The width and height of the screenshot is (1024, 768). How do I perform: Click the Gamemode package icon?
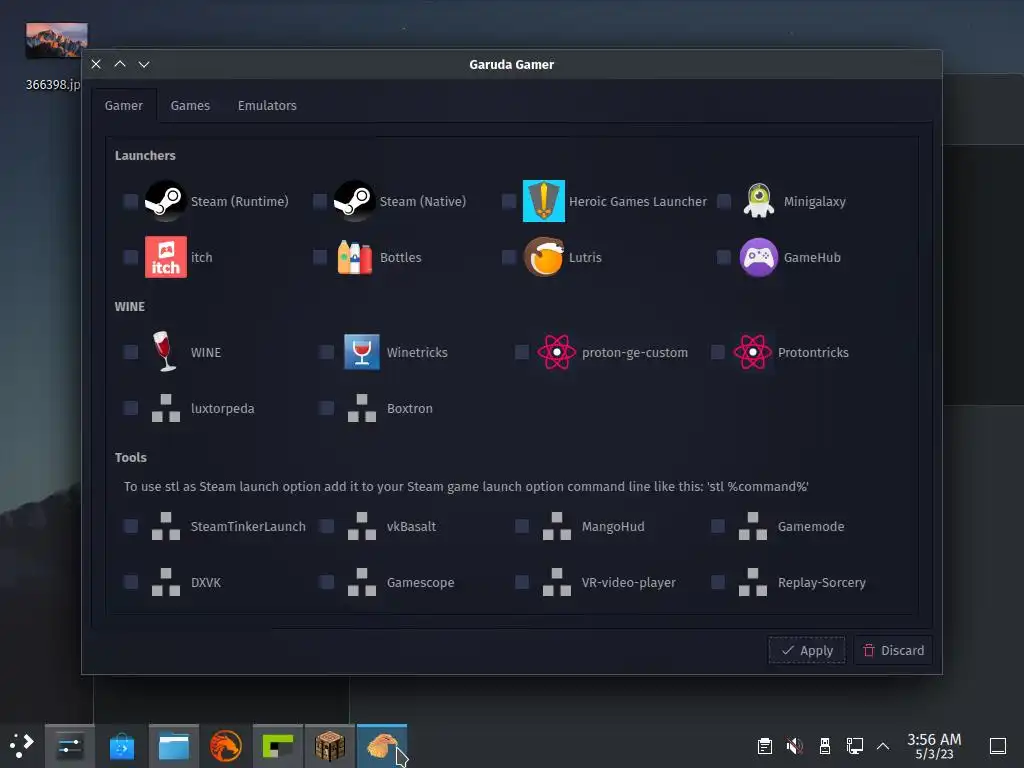(752, 526)
